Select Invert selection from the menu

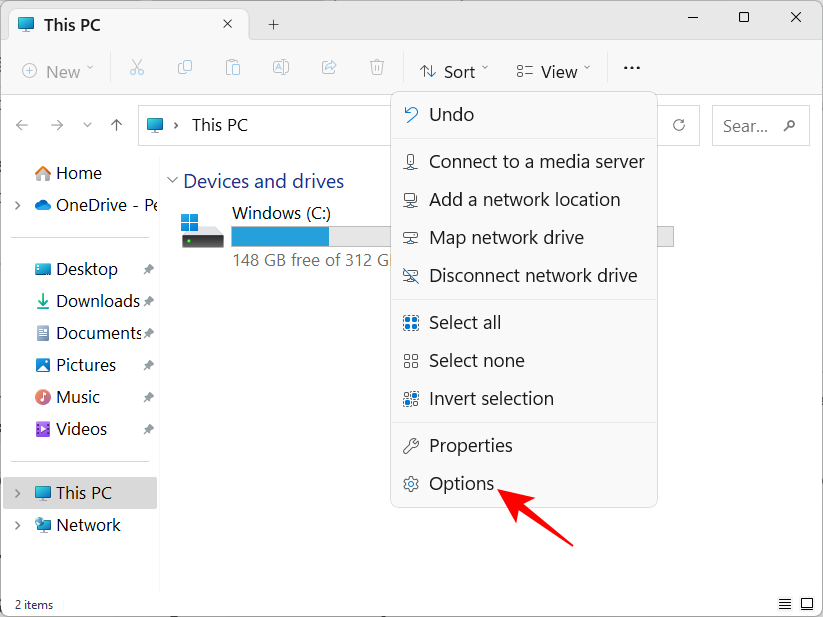(x=491, y=398)
